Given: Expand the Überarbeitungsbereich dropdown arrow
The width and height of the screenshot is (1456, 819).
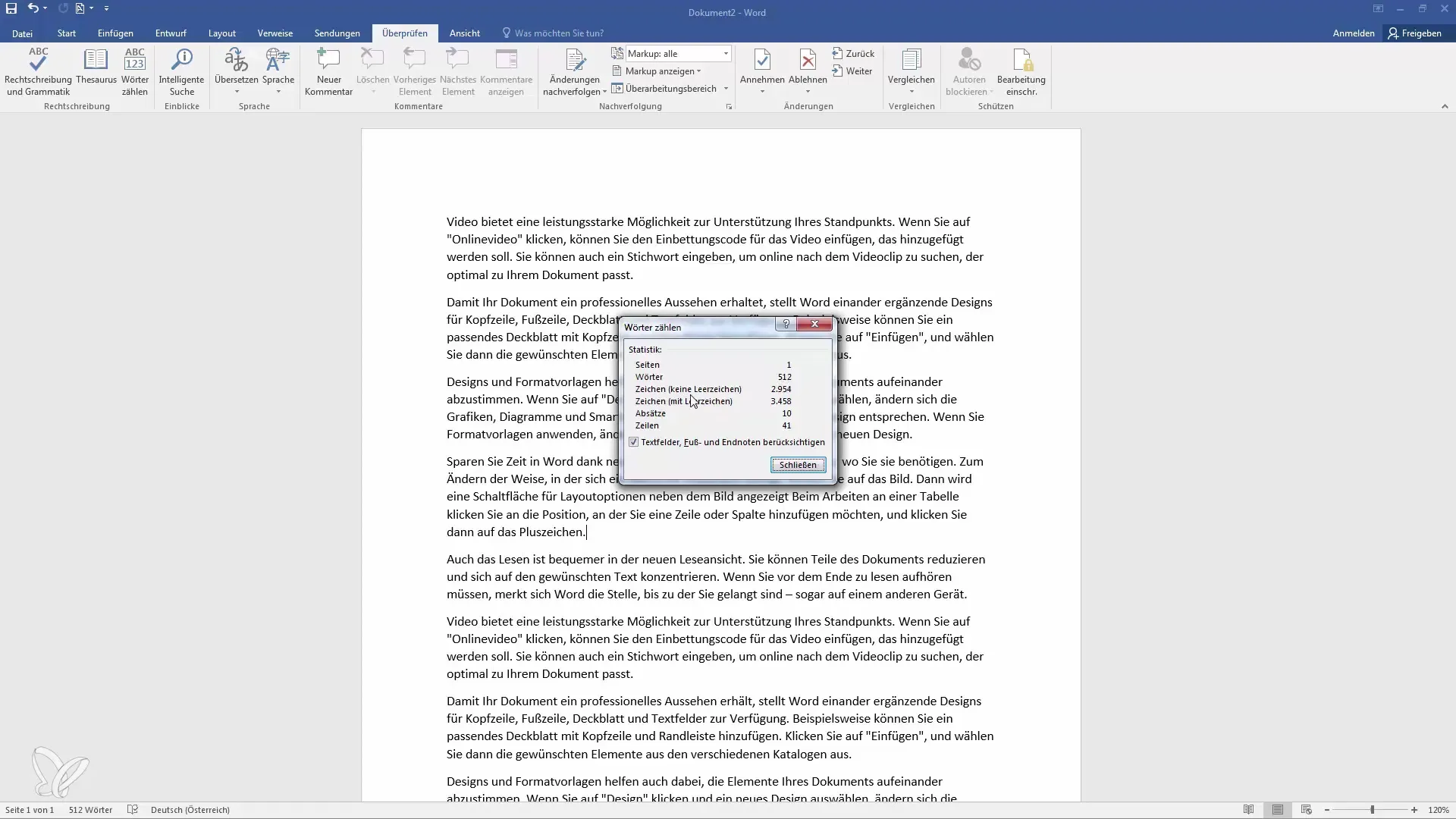Looking at the screenshot, I should point(726,89).
